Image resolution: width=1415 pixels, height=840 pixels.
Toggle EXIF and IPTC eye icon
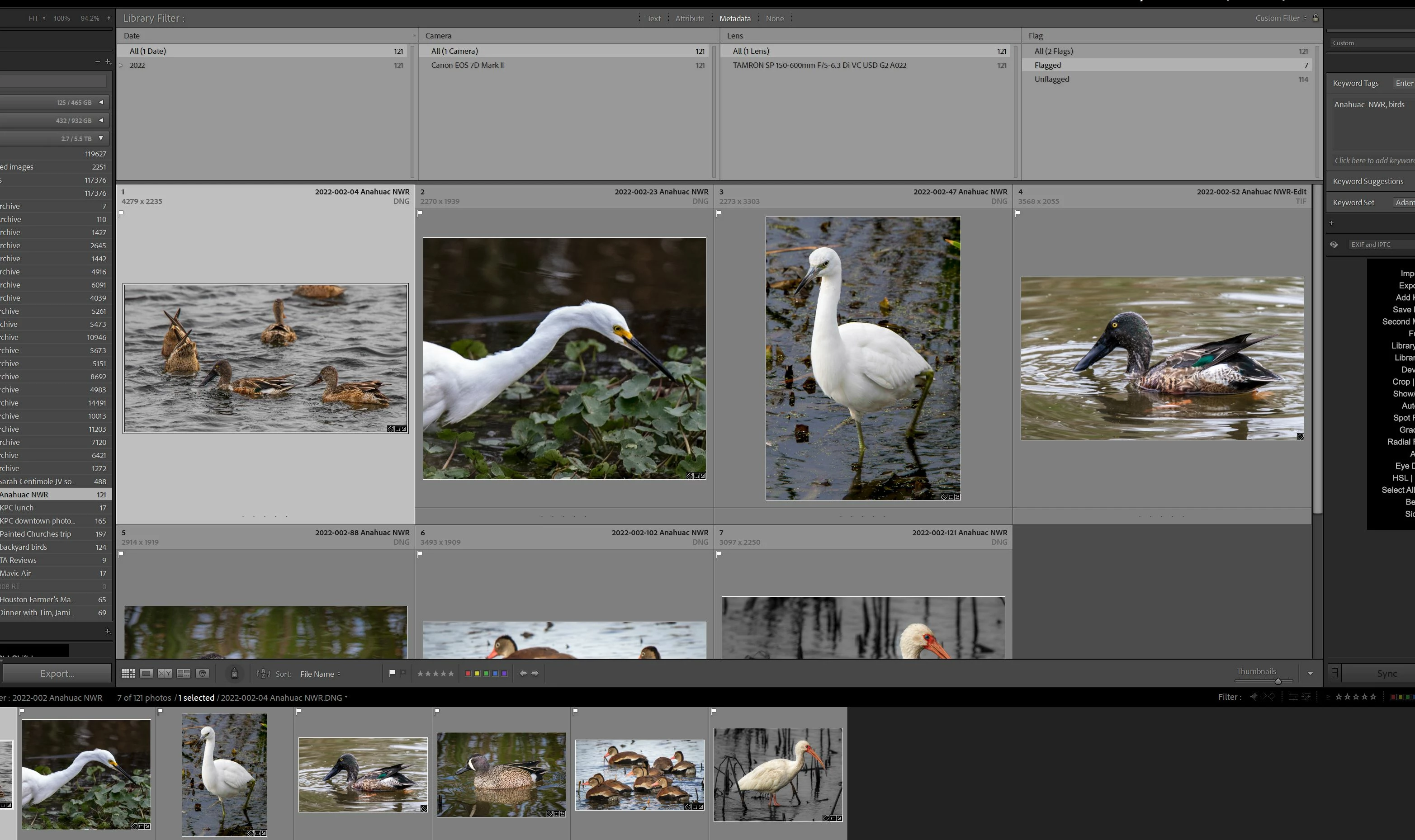coord(1334,245)
